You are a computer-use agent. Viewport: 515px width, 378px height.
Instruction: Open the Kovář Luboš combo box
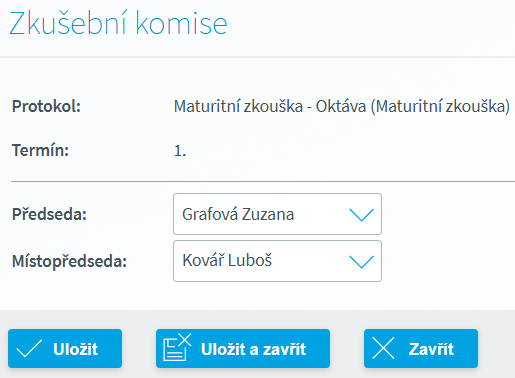277,261
